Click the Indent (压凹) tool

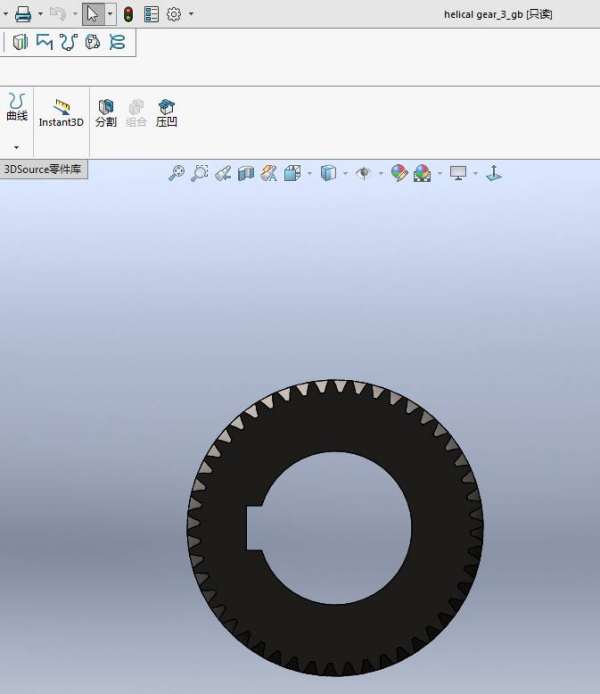pyautogui.click(x=166, y=112)
